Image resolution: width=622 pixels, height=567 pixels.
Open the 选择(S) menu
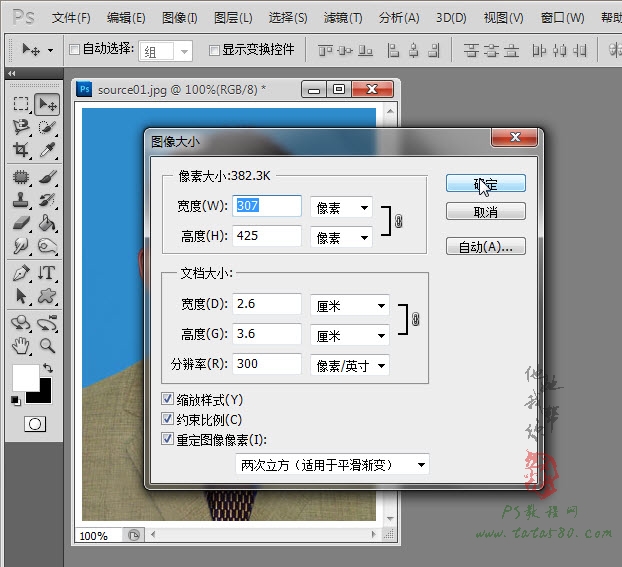(288, 18)
